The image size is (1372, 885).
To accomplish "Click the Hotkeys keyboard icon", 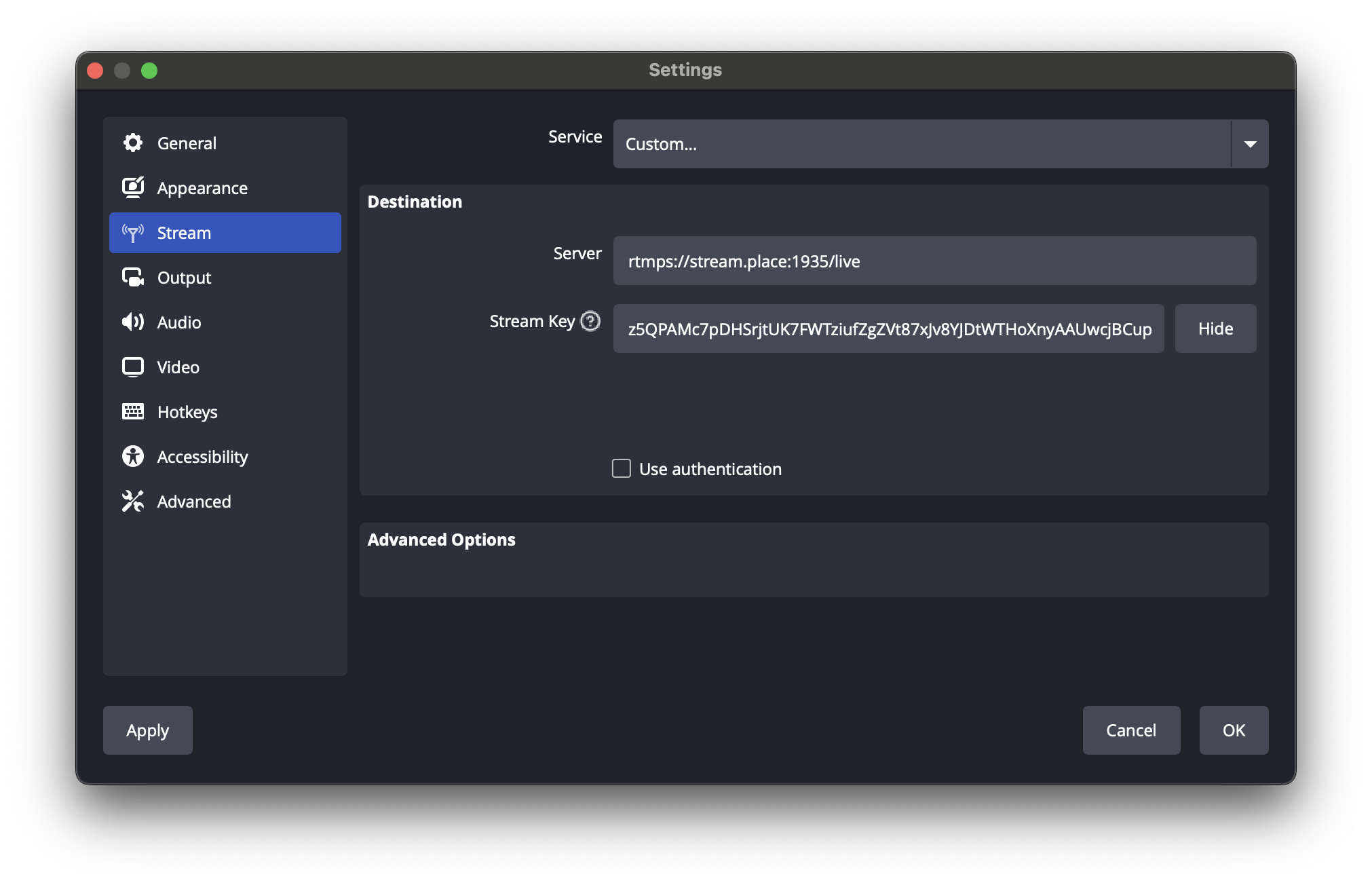I will [133, 411].
